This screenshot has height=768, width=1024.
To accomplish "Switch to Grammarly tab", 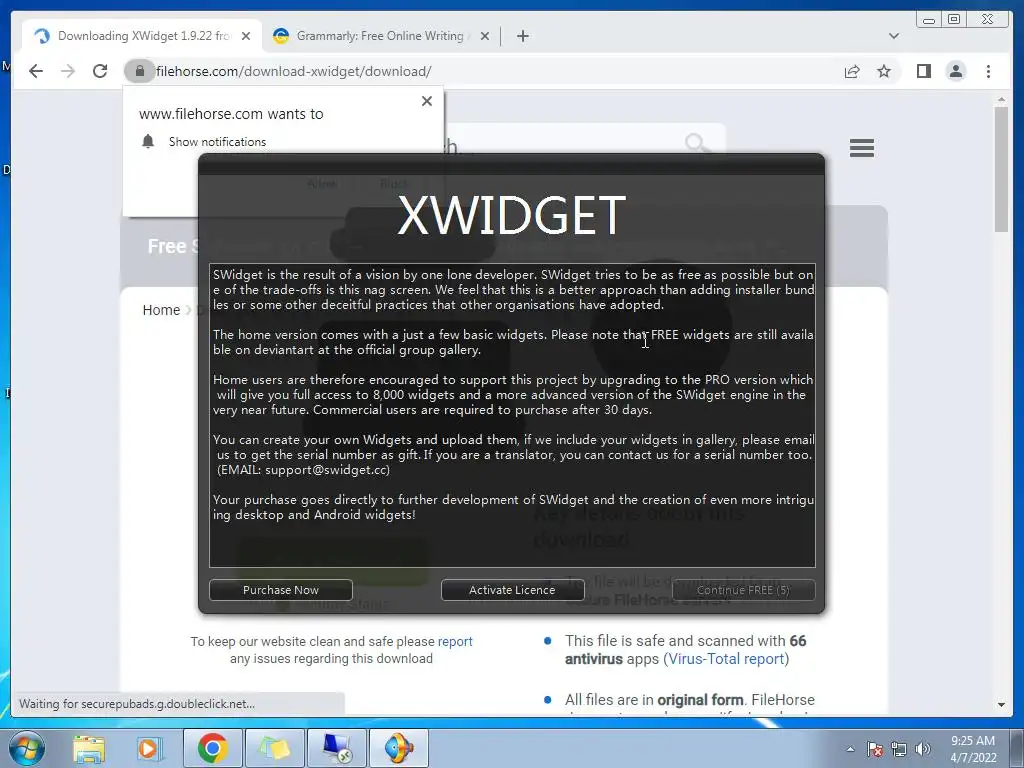I will click(380, 36).
